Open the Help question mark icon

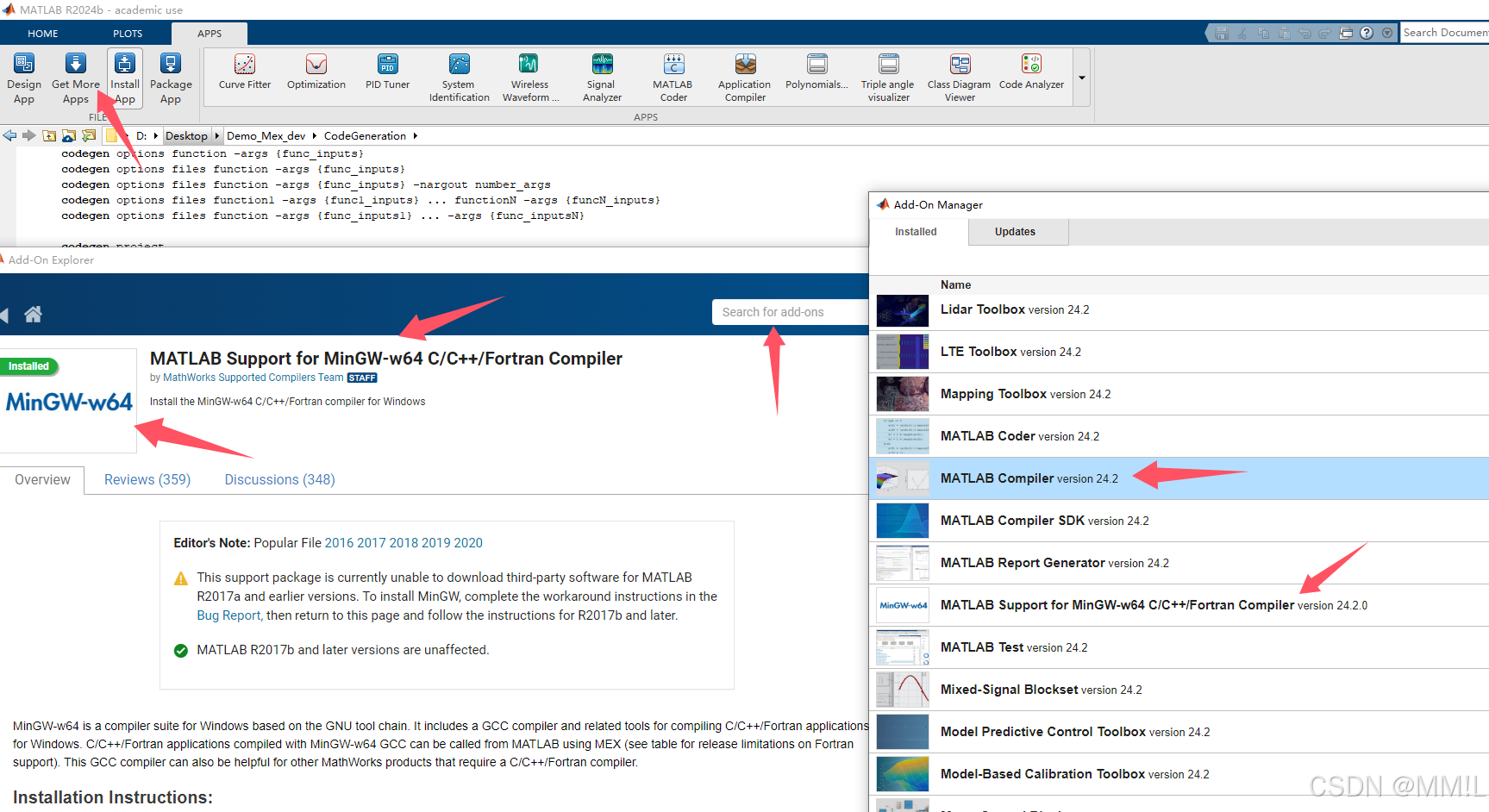pos(1367,33)
